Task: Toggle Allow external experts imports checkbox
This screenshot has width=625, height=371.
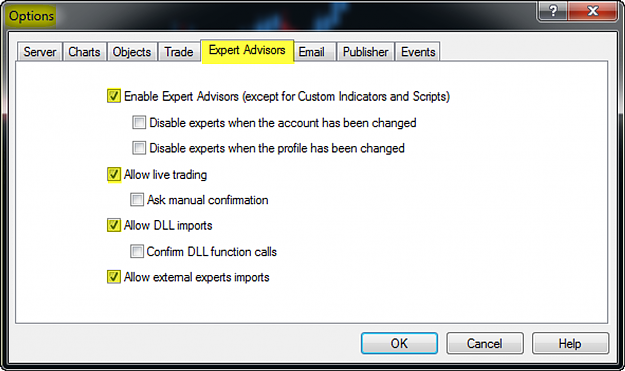Action: point(114,277)
